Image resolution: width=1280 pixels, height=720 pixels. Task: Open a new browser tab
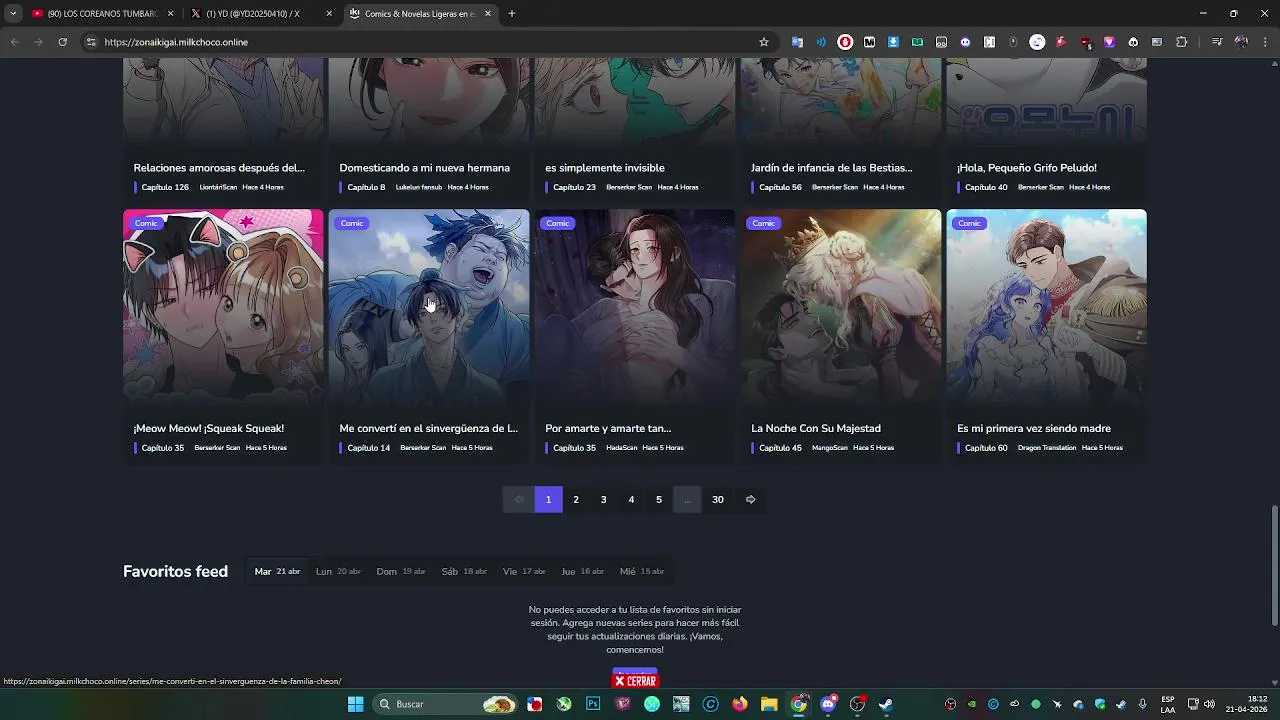pyautogui.click(x=512, y=14)
